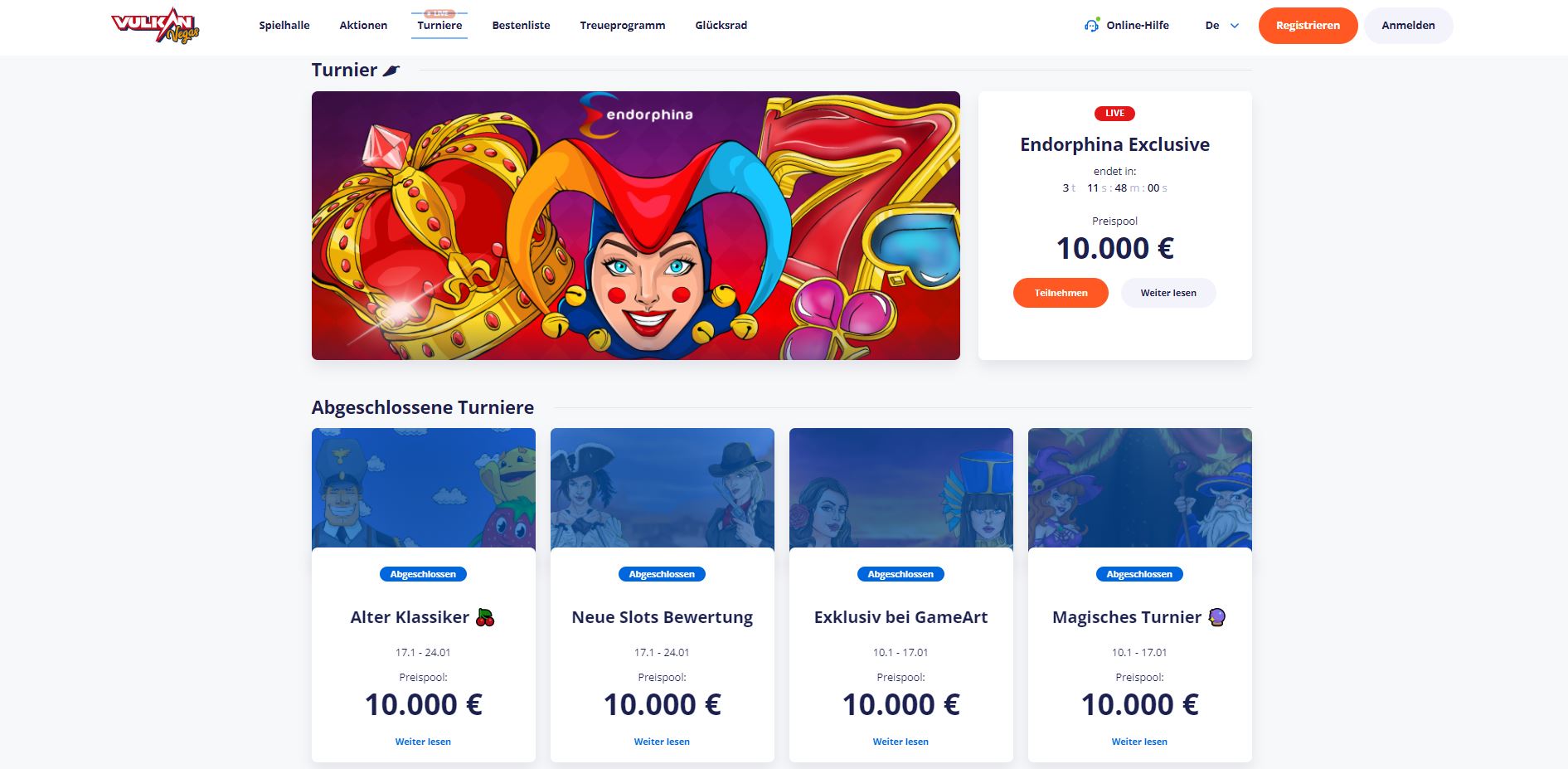Open the Endorphina tournament banner image
This screenshot has width=1568, height=769.
coord(636,226)
